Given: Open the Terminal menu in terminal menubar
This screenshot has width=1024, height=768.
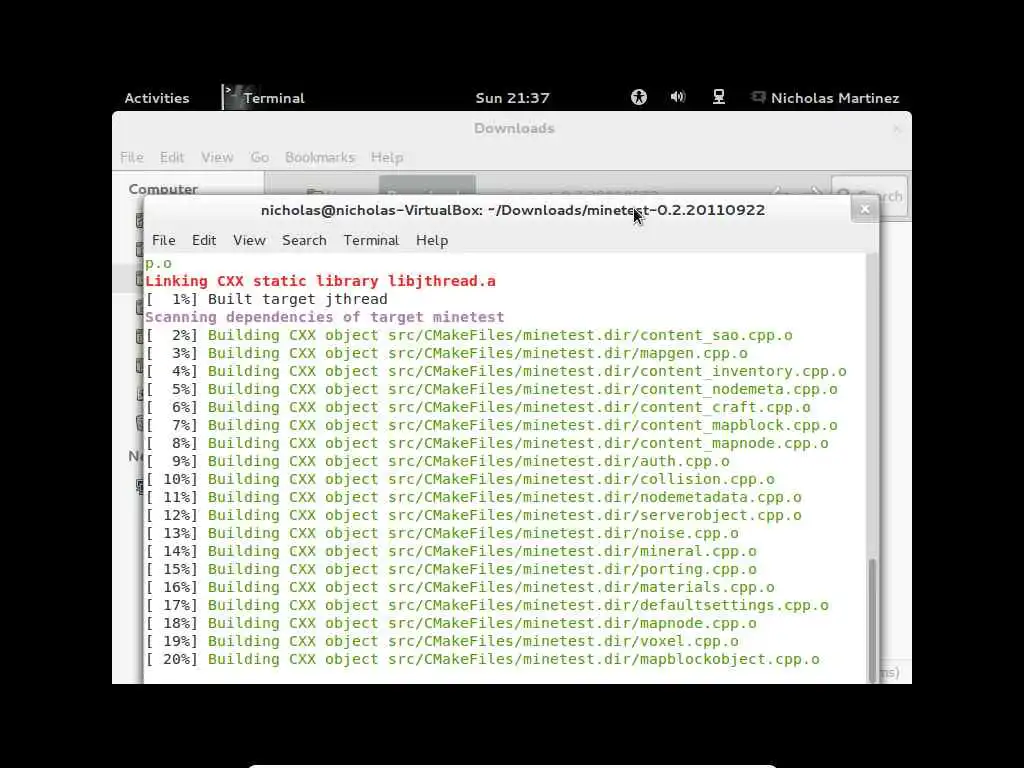Looking at the screenshot, I should point(371,240).
